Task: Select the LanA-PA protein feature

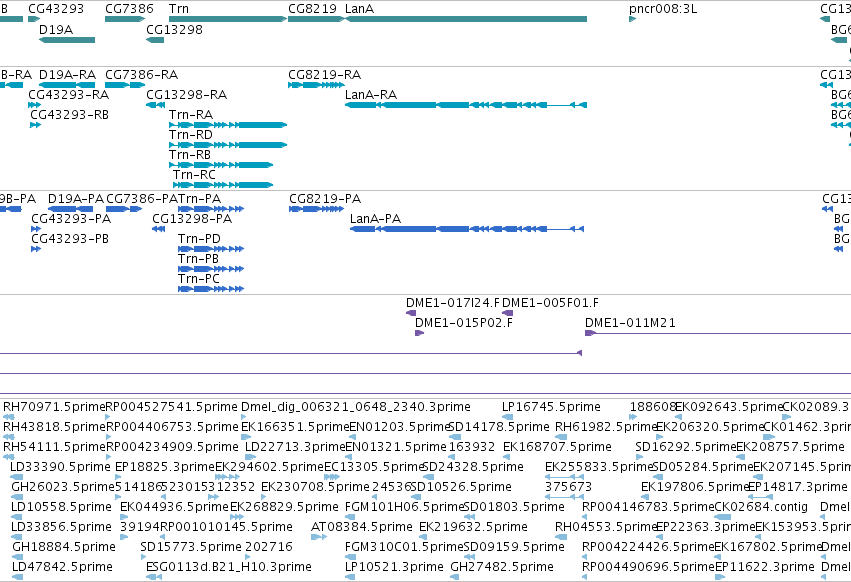Action: coord(467,229)
